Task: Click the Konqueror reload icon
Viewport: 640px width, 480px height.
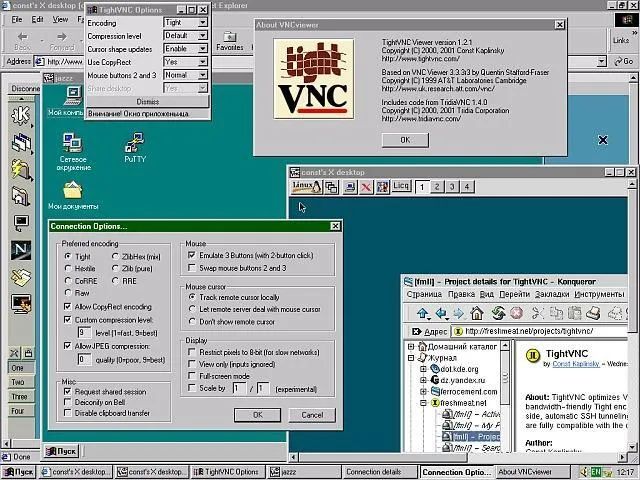Action: (498, 313)
